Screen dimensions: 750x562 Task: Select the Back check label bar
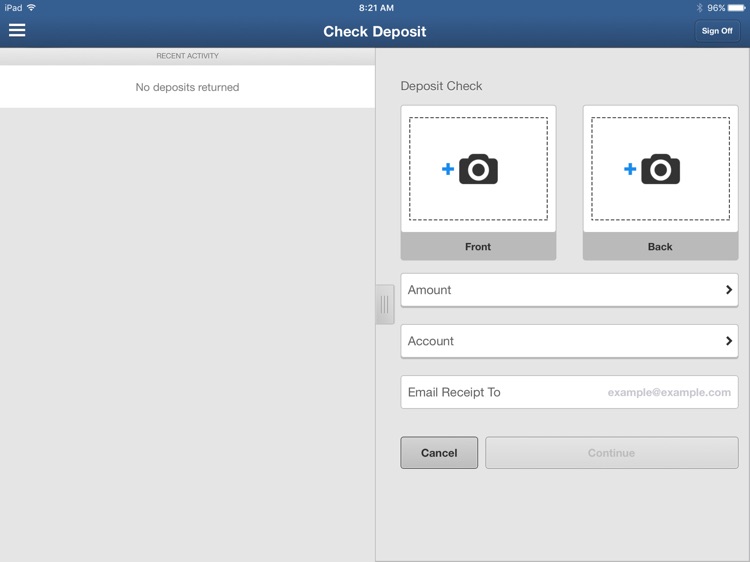coord(661,246)
